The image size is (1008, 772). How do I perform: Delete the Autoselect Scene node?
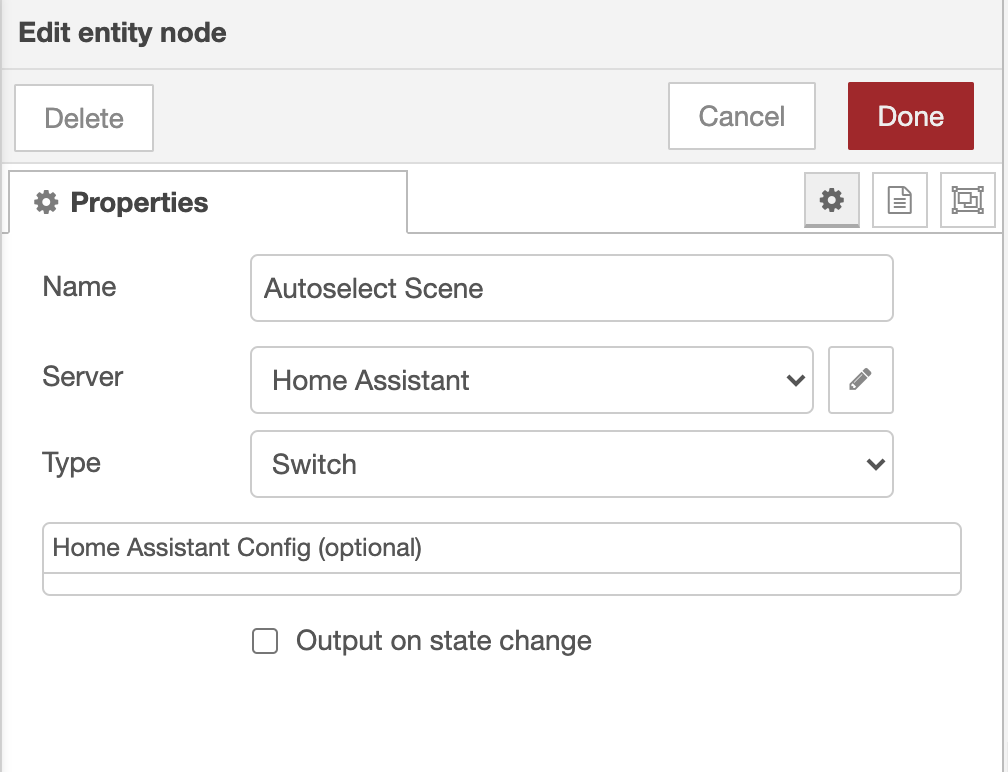pyautogui.click(x=83, y=118)
